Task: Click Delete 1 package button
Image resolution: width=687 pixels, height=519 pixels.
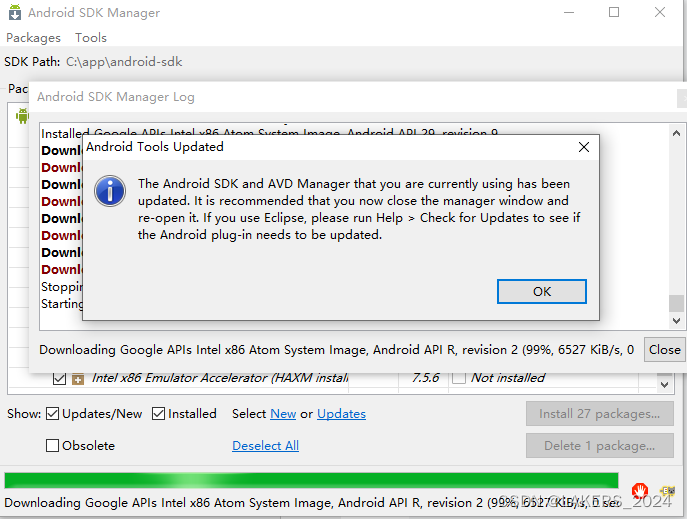Action: coord(599,446)
